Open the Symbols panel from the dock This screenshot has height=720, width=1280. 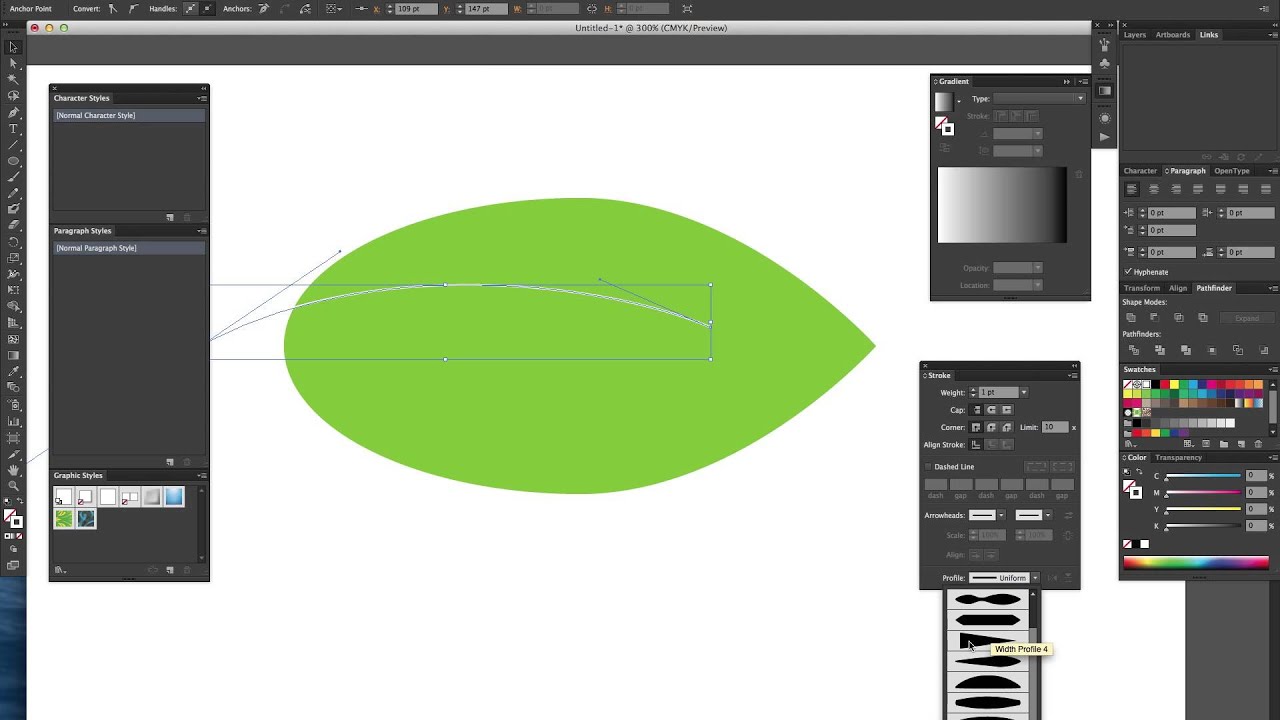[x=1104, y=63]
